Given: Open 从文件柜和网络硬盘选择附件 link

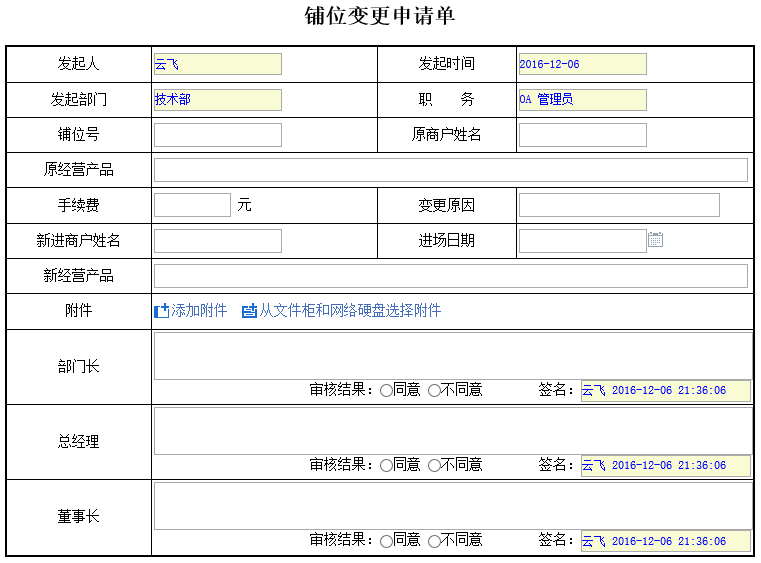Looking at the screenshot, I should pos(350,311).
